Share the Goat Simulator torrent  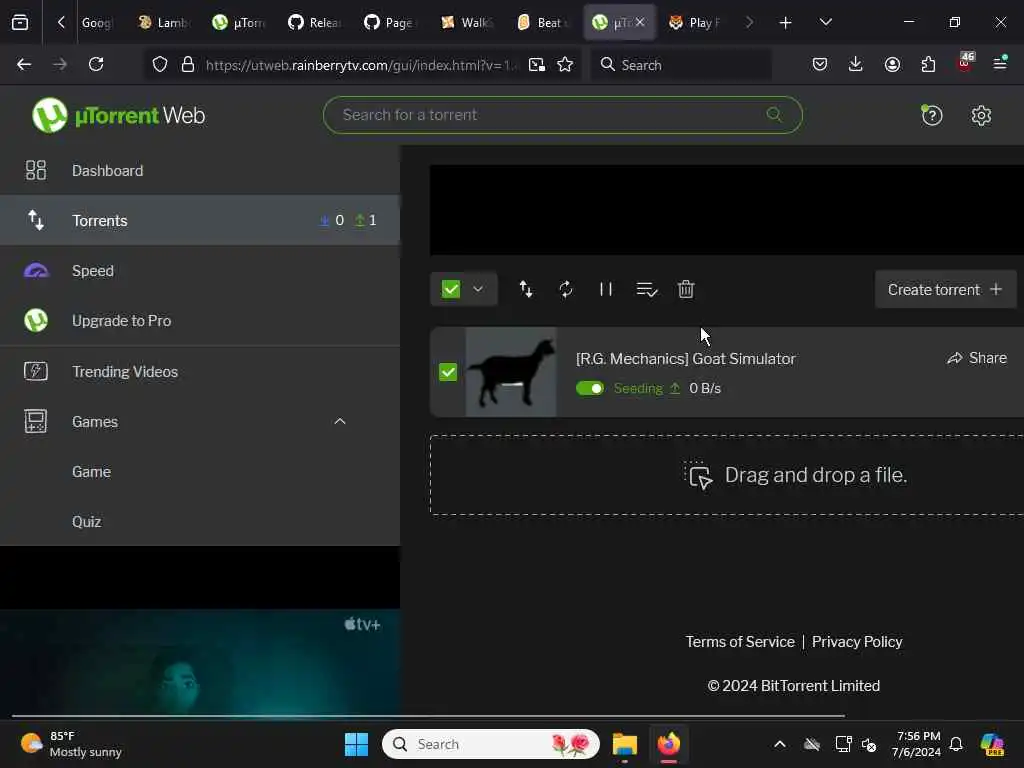click(977, 358)
